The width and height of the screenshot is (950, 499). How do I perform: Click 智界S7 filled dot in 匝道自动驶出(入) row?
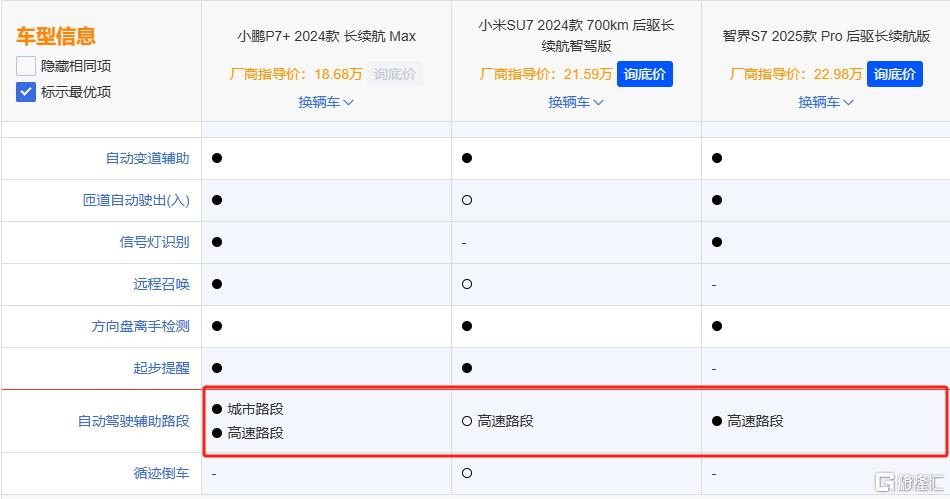click(x=717, y=200)
